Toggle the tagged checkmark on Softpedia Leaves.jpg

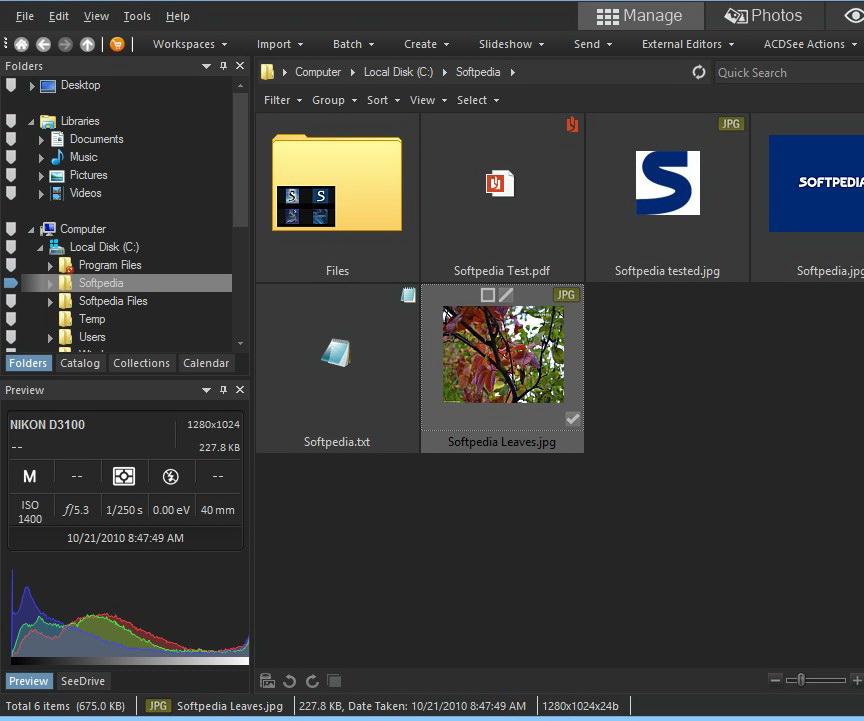pos(573,419)
